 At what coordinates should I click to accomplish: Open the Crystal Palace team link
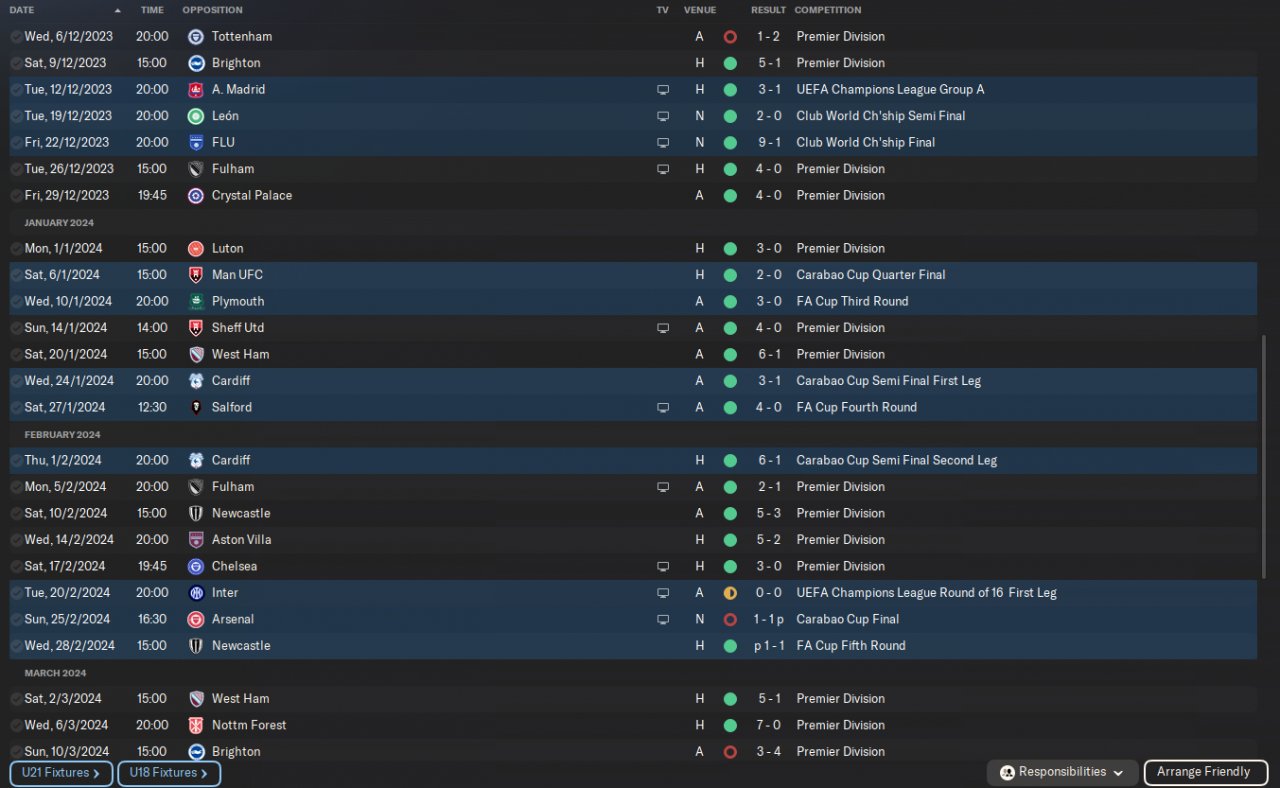pos(252,195)
